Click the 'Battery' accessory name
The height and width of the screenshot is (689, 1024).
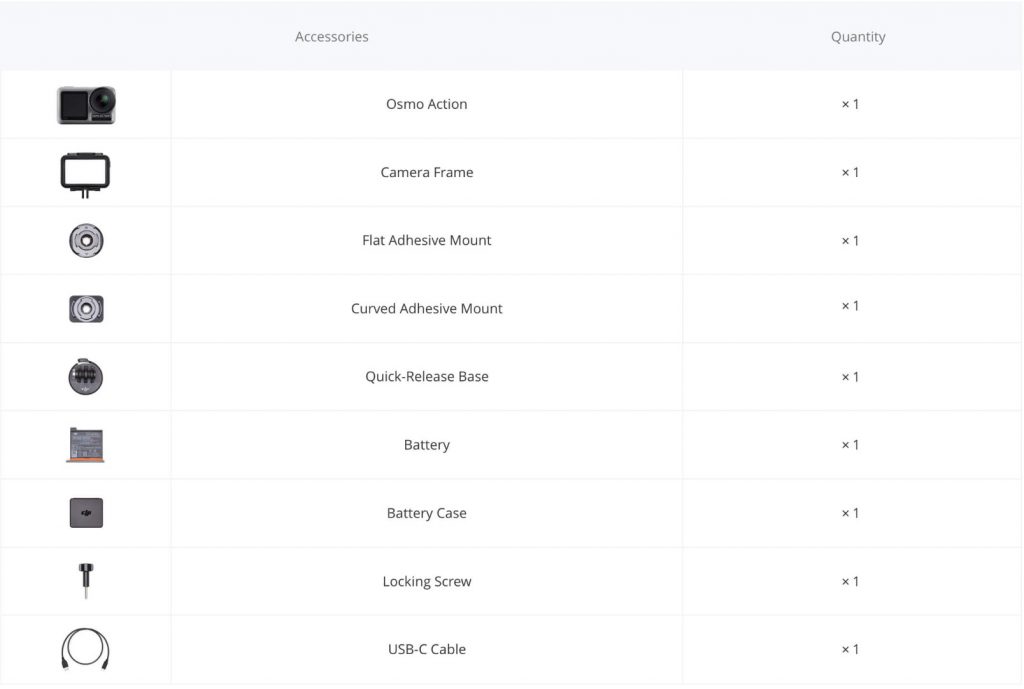pos(426,445)
